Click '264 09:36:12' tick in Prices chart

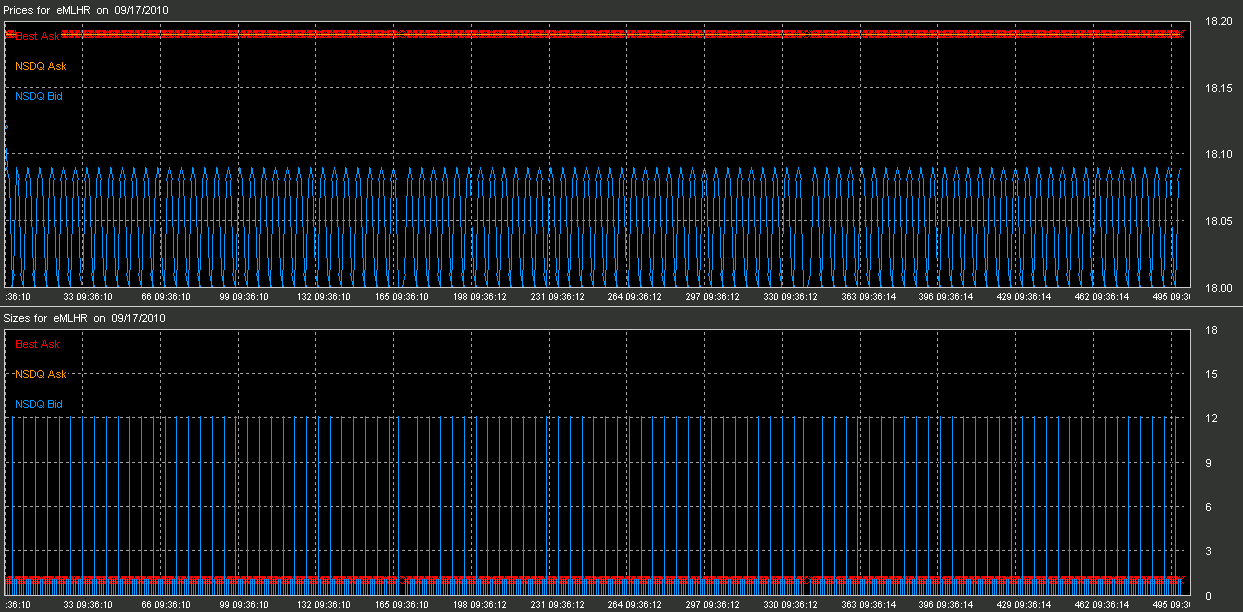point(633,297)
